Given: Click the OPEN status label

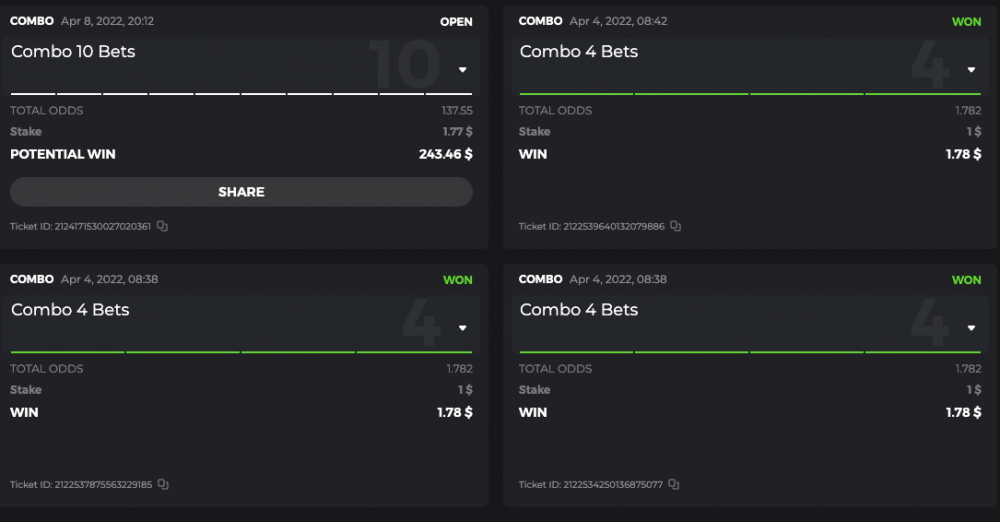Looking at the screenshot, I should tap(456, 21).
